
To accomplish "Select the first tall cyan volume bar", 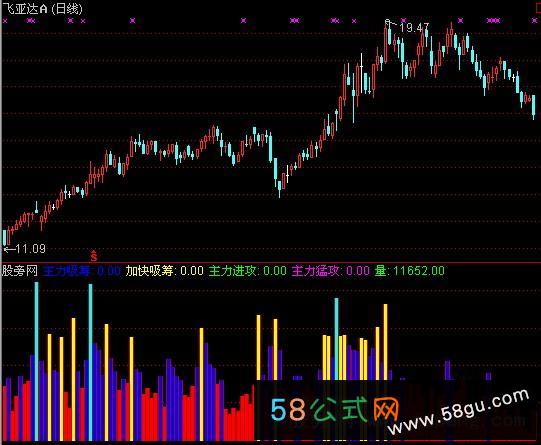I will point(37,361).
